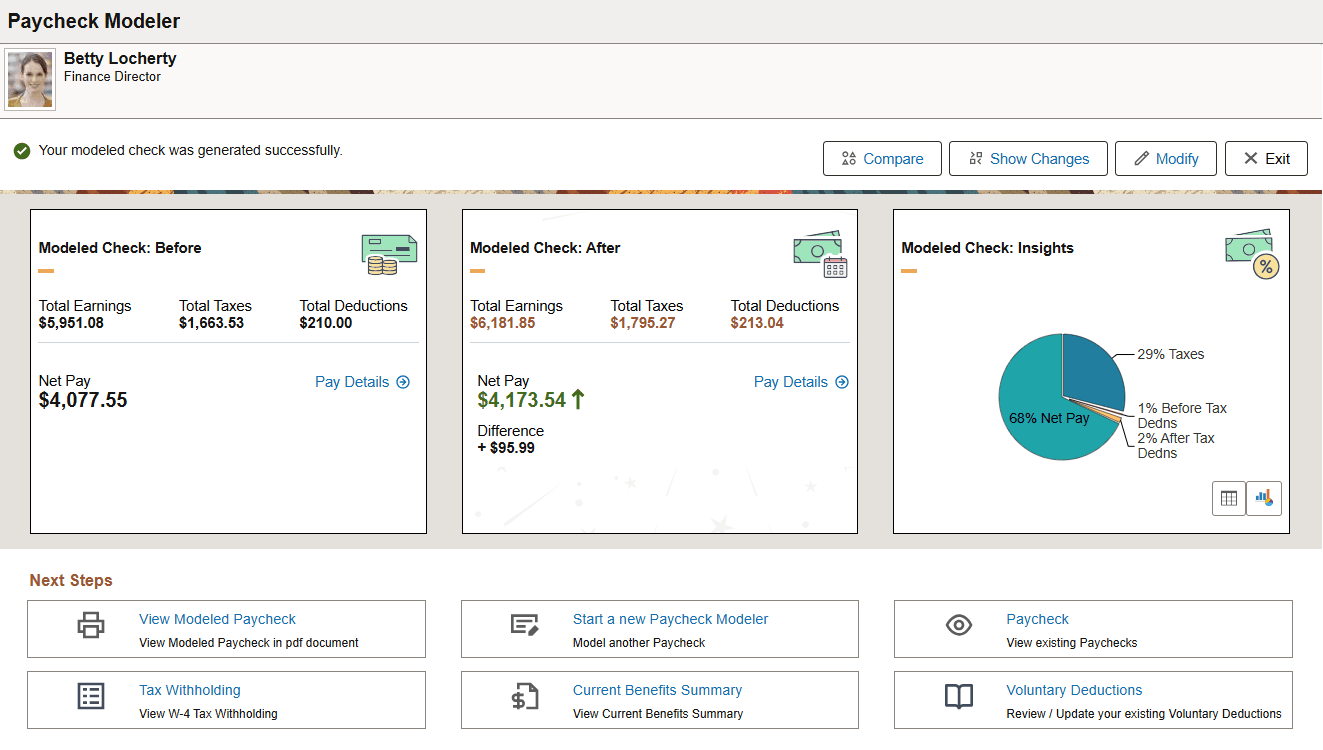Click the money stack icon on Modeled Check Before
Screen dimensions: 1323x750
pyautogui.click(x=389, y=253)
